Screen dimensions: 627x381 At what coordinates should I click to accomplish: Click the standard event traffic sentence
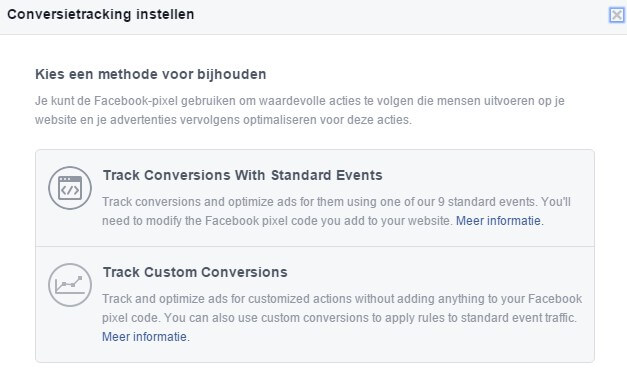tap(371, 318)
